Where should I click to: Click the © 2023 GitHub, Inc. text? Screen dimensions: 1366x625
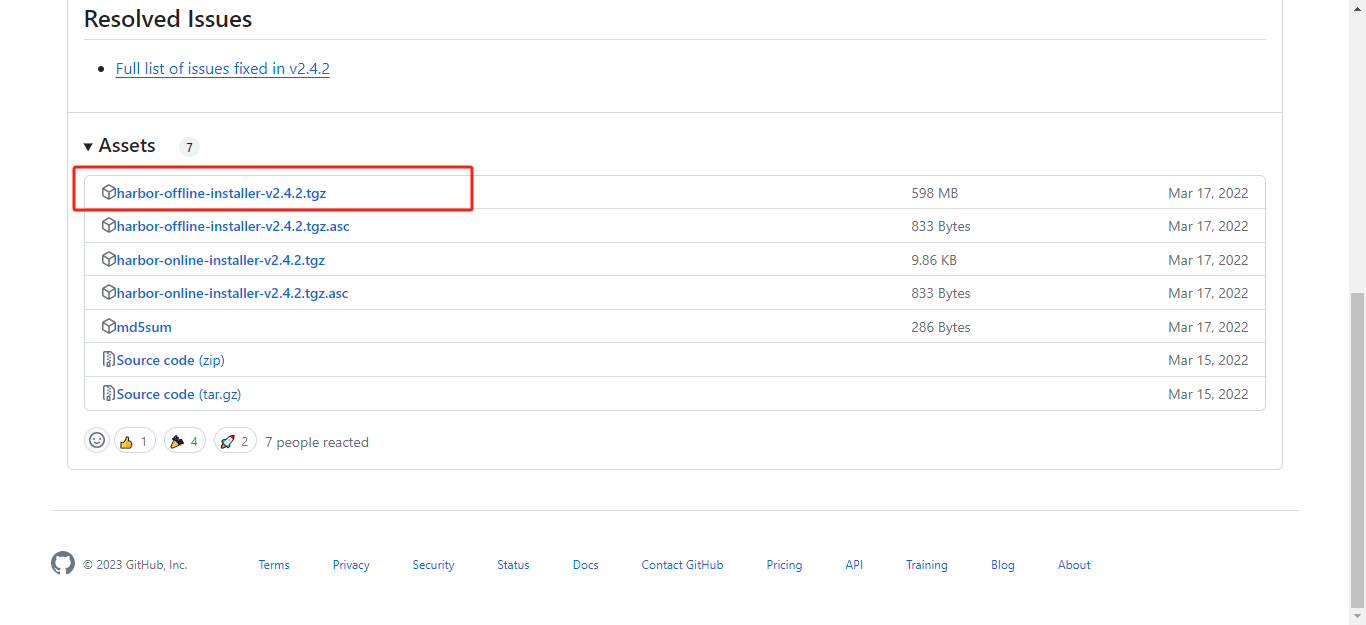click(135, 565)
